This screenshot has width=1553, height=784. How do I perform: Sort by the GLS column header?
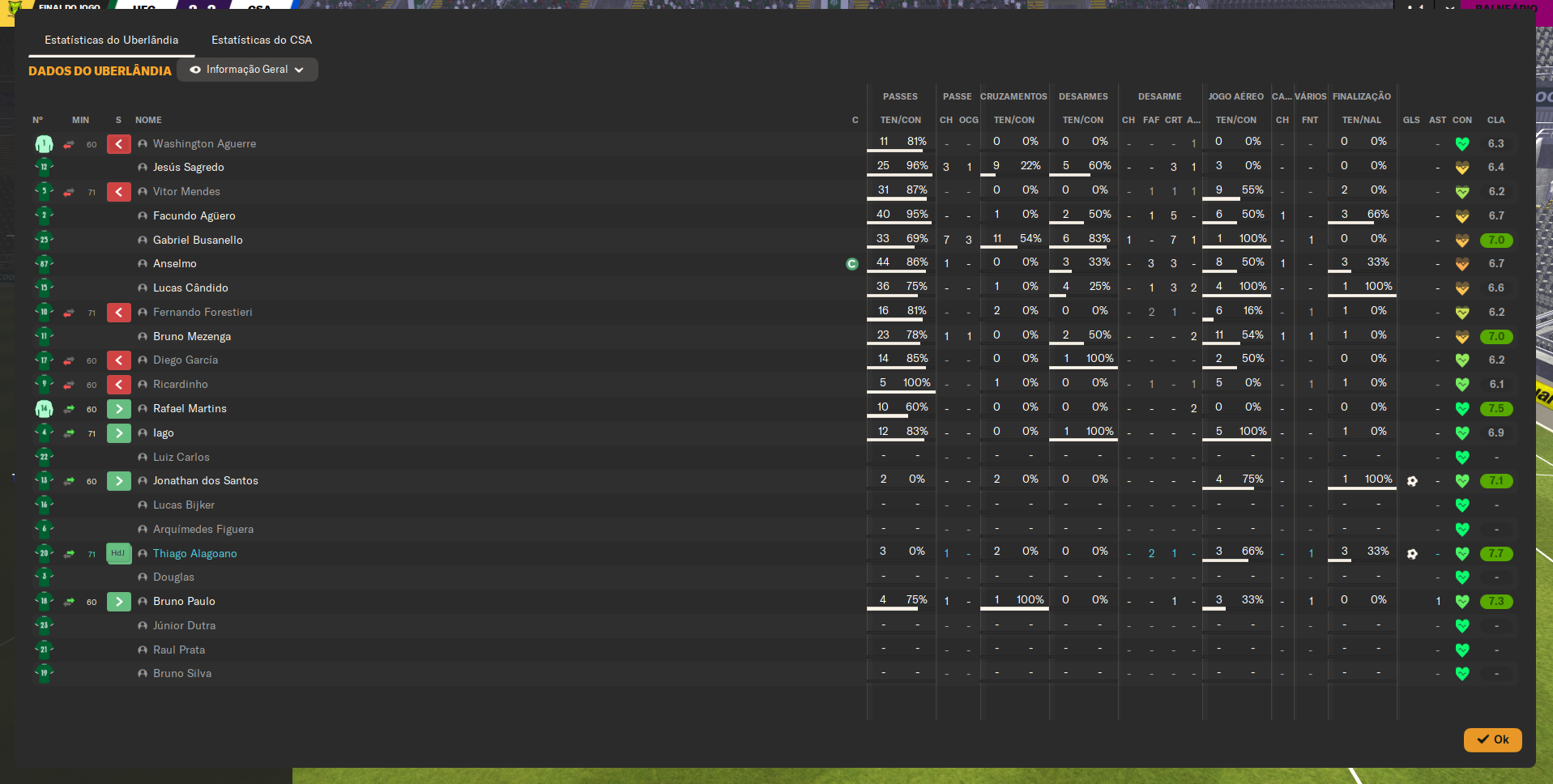1411,120
